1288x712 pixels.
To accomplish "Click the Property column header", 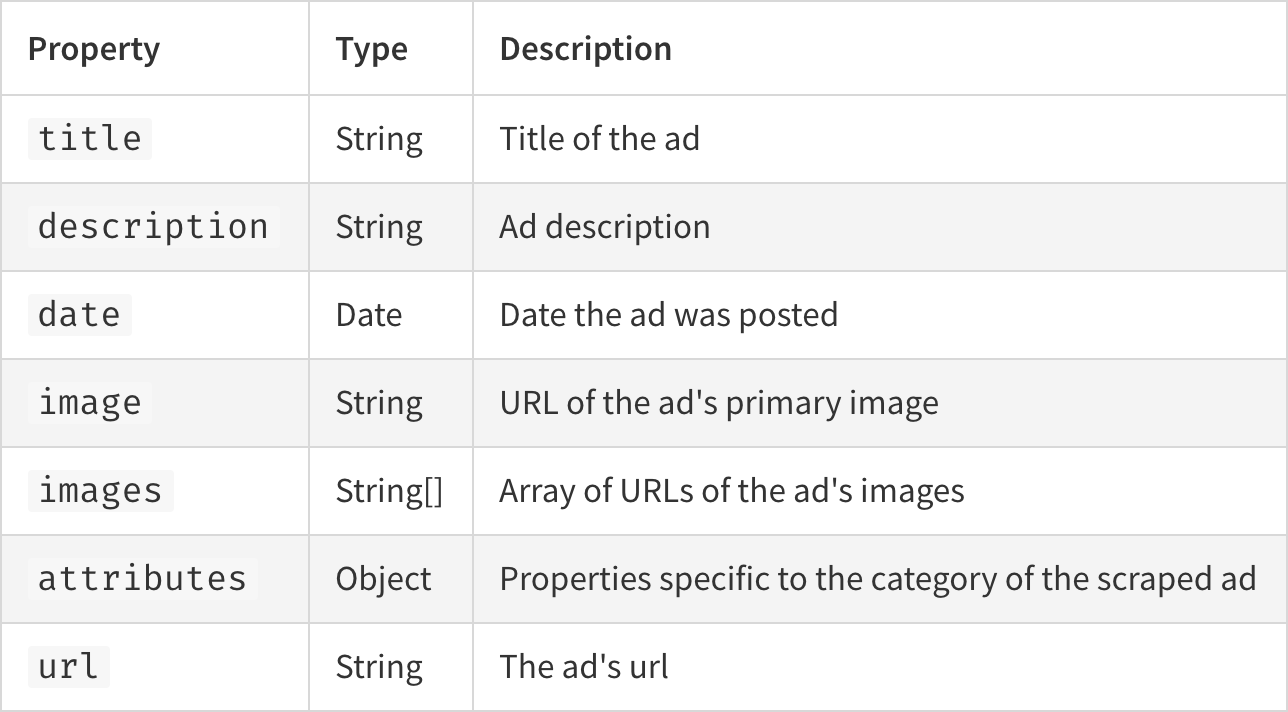I will click(94, 49).
